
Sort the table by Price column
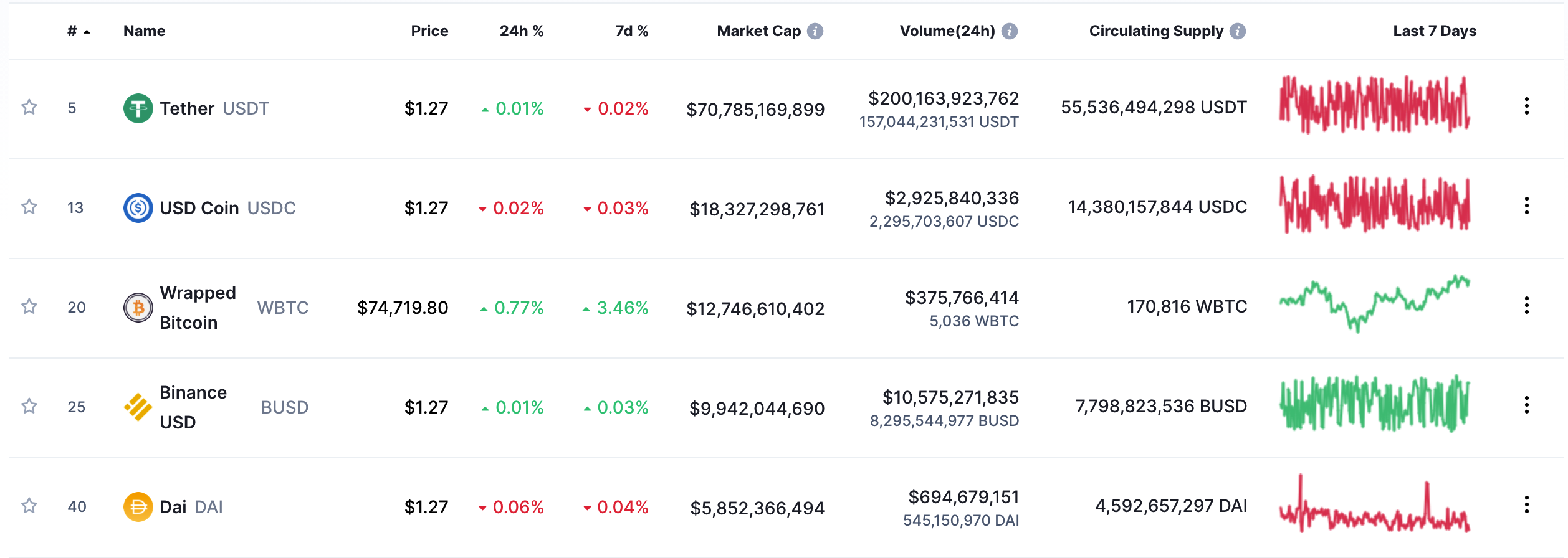click(x=429, y=31)
